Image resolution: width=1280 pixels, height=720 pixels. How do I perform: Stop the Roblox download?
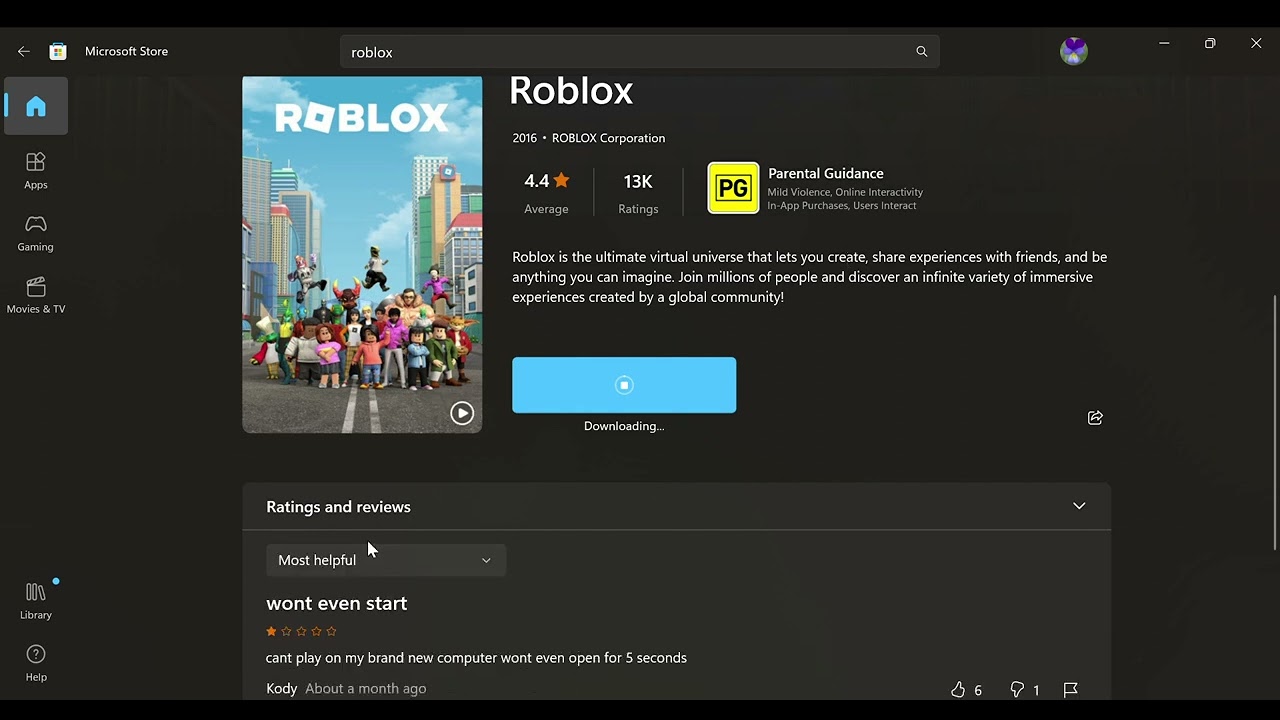coord(624,385)
